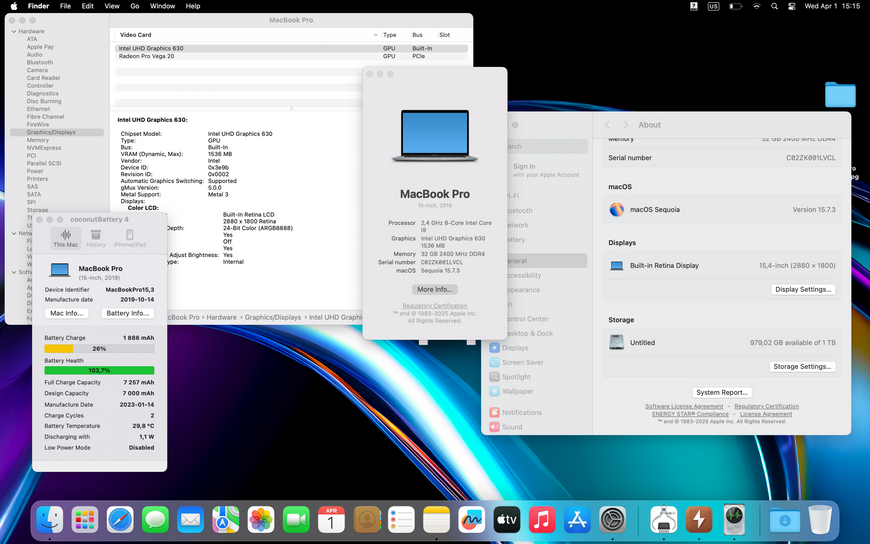Viewport: 870px width, 544px height.
Task: Open App Store from the Dock
Action: (x=578, y=520)
